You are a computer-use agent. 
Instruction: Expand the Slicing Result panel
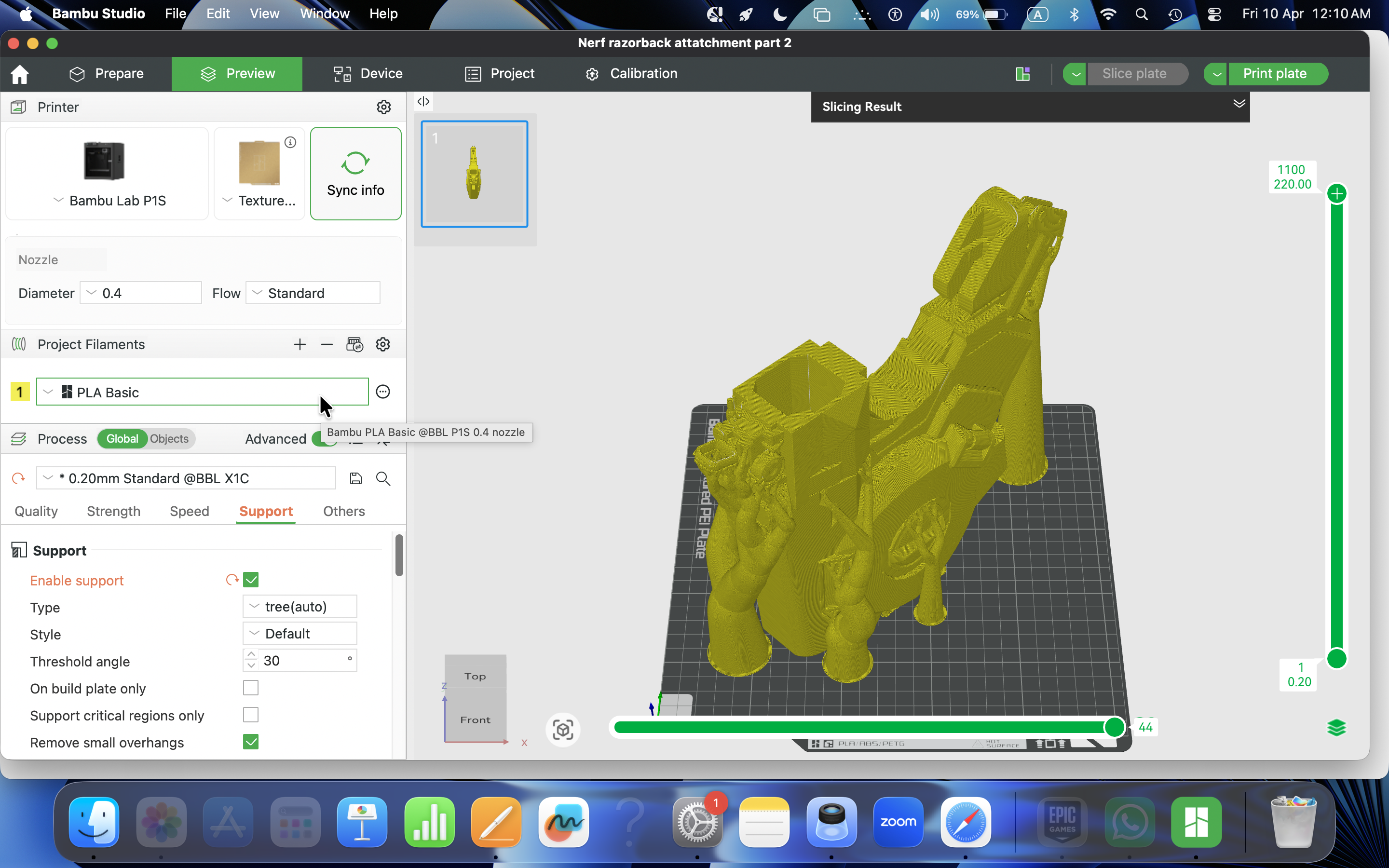(x=1239, y=104)
